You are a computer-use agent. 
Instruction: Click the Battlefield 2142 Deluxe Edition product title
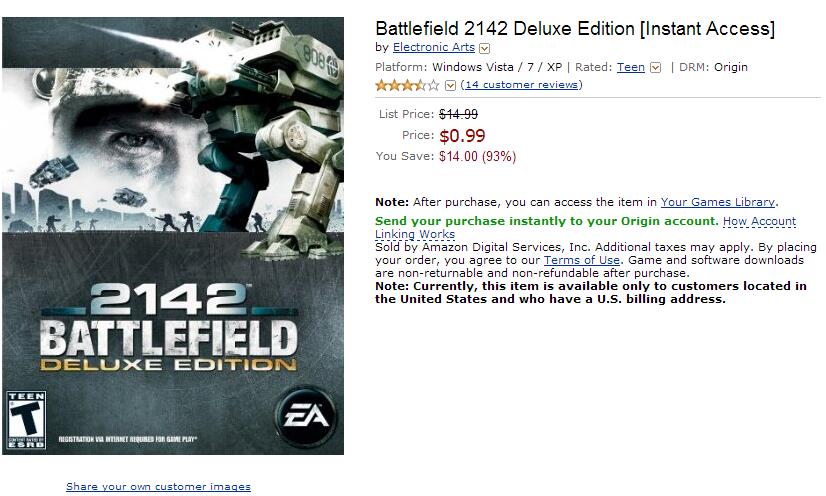pos(575,28)
